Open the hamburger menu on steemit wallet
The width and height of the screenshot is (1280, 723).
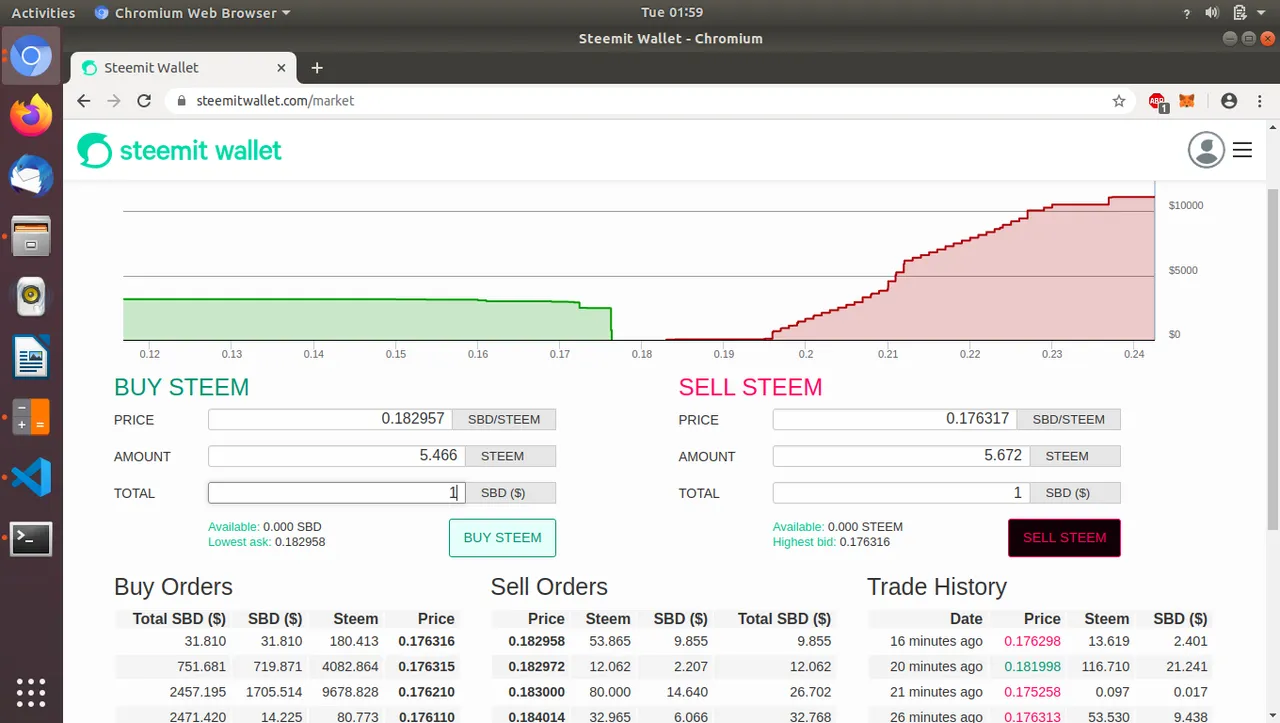tap(1242, 150)
